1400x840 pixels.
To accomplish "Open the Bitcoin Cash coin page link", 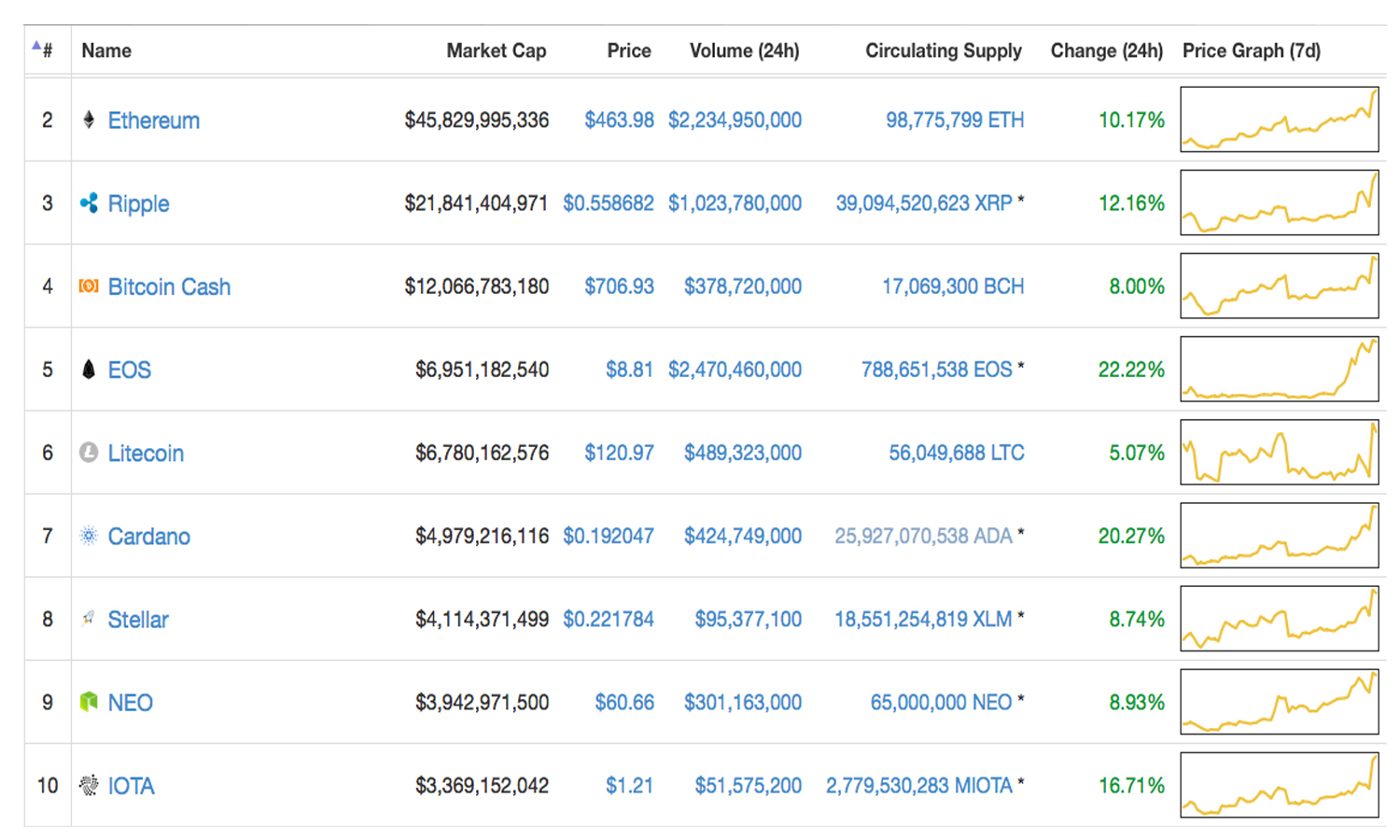I will tap(169, 287).
